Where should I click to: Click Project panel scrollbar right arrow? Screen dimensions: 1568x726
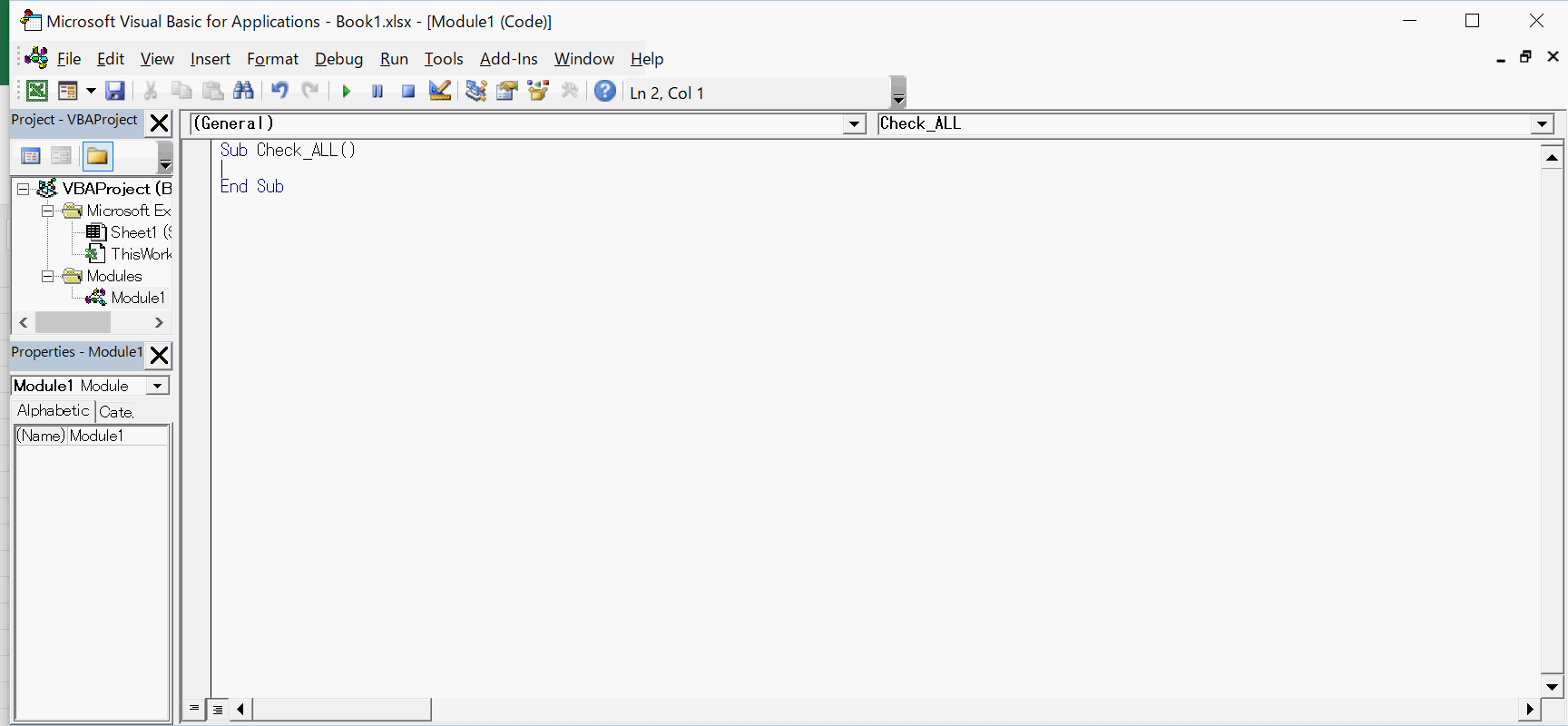click(x=159, y=322)
